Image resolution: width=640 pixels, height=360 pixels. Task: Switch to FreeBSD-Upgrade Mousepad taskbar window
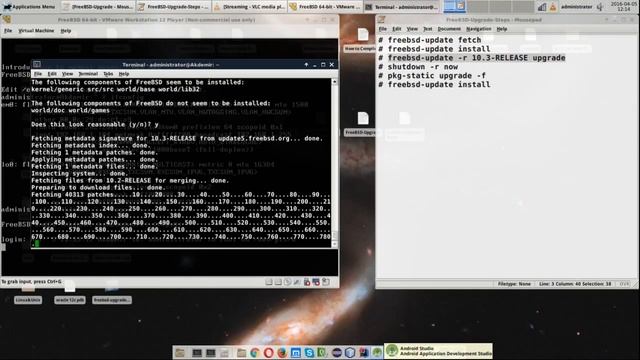click(98, 7)
